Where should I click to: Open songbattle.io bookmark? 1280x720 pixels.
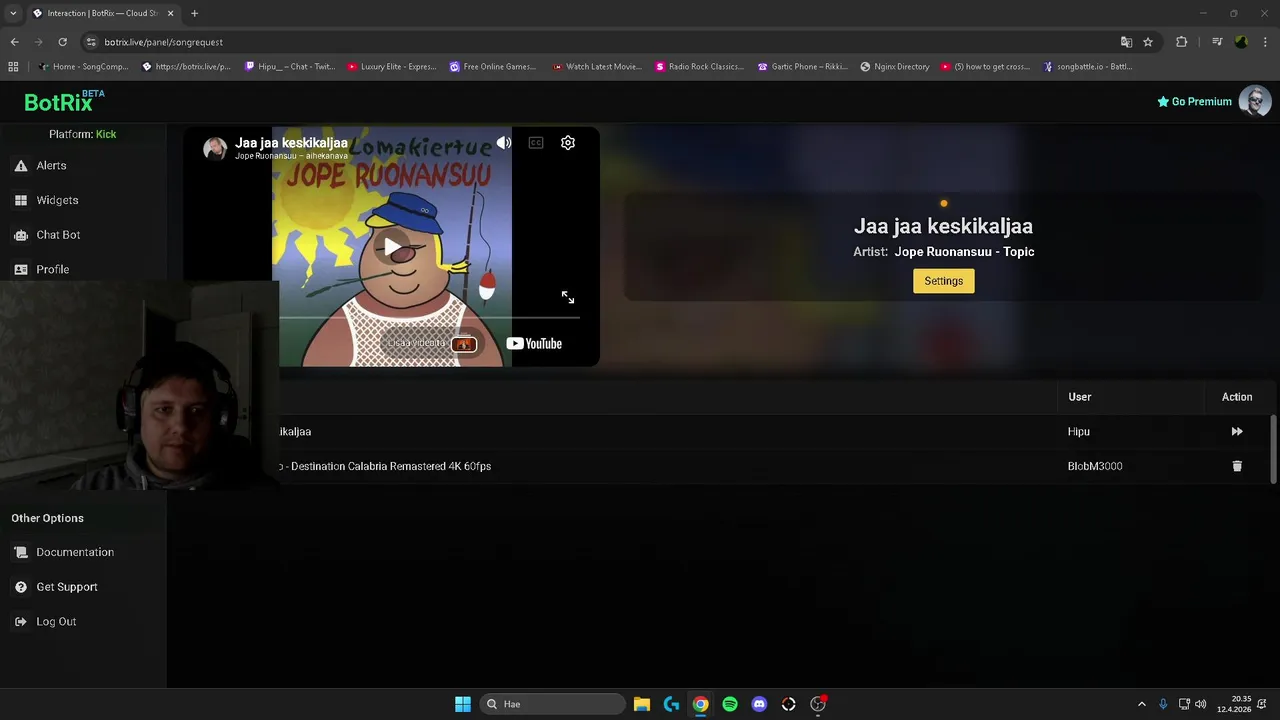click(1088, 67)
